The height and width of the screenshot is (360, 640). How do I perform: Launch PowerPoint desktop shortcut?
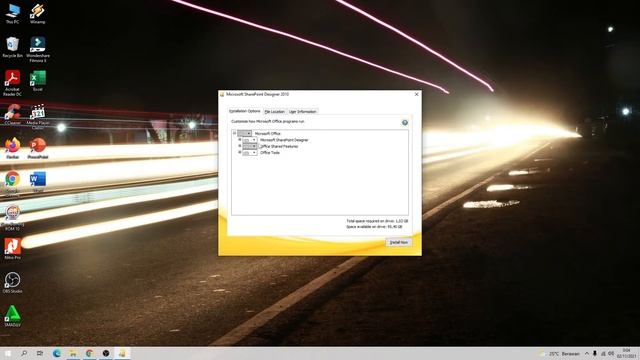(x=38, y=148)
